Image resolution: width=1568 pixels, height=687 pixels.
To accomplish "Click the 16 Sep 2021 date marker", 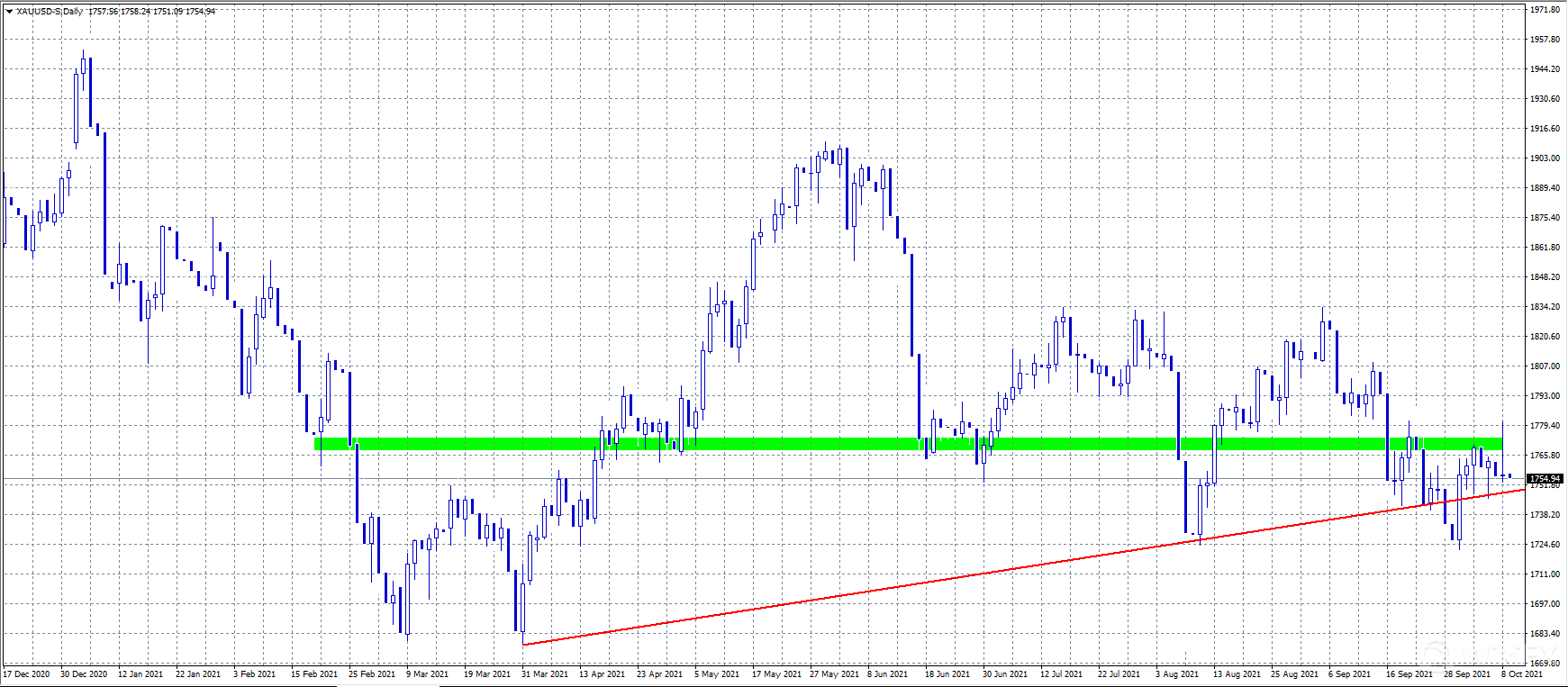I will [x=1409, y=674].
